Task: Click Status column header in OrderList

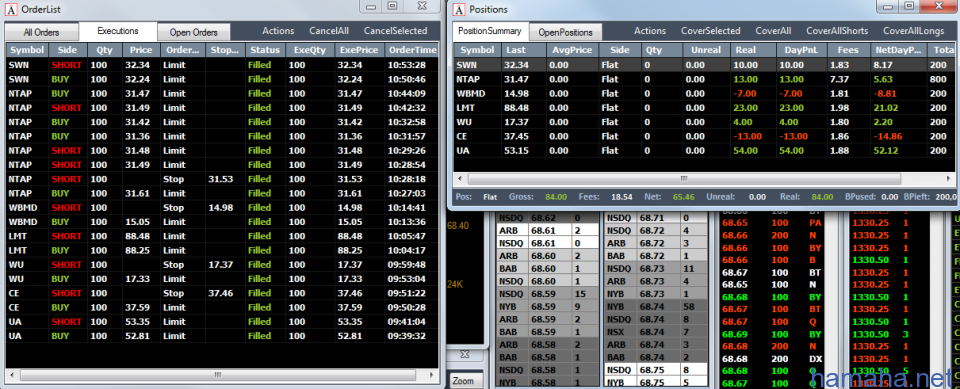Action: [x=264, y=50]
